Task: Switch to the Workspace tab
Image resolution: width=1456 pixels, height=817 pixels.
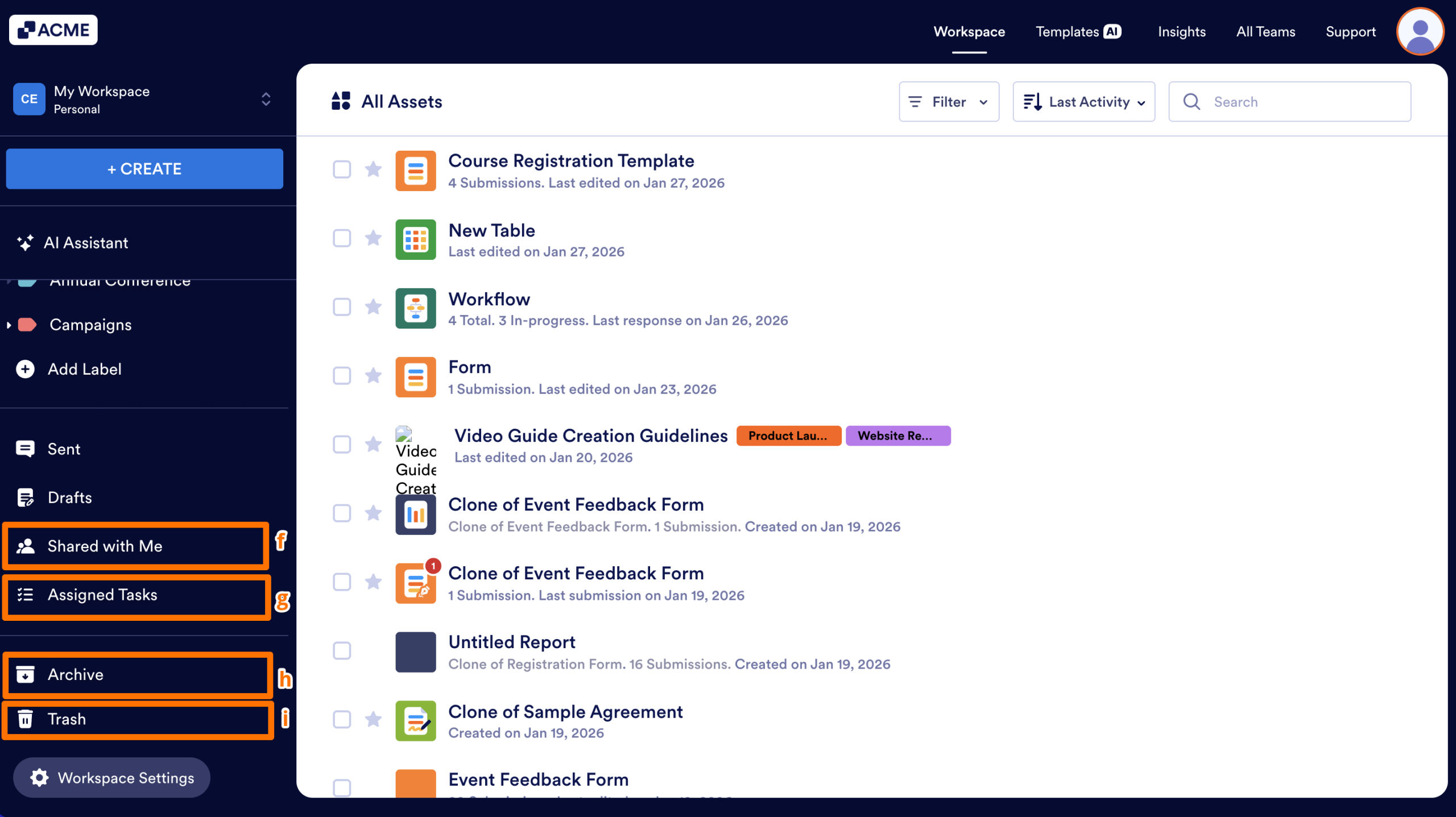Action: [x=969, y=32]
